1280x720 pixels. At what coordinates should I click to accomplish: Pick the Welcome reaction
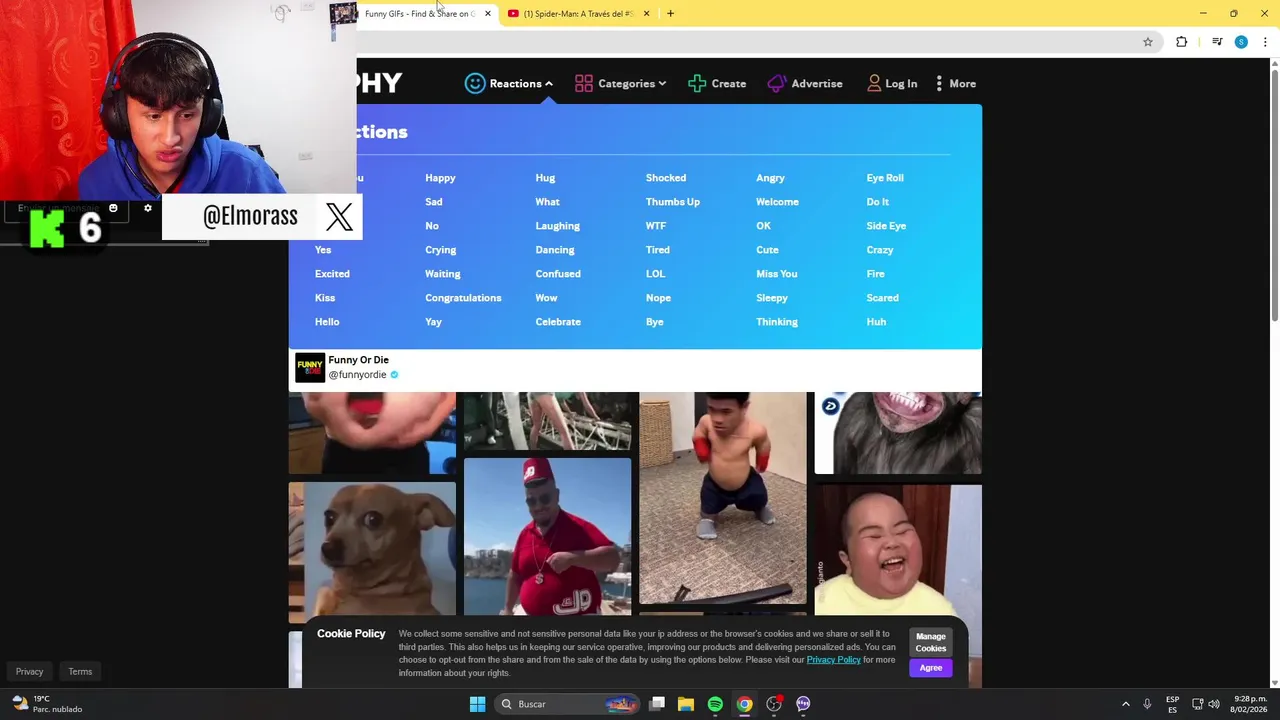click(x=777, y=202)
